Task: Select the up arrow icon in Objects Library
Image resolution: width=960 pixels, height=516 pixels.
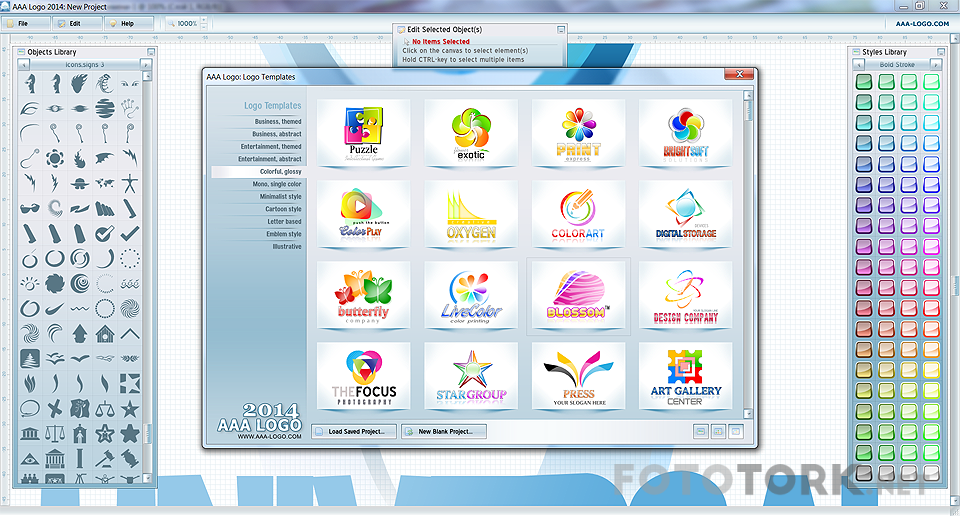Action: (80, 334)
